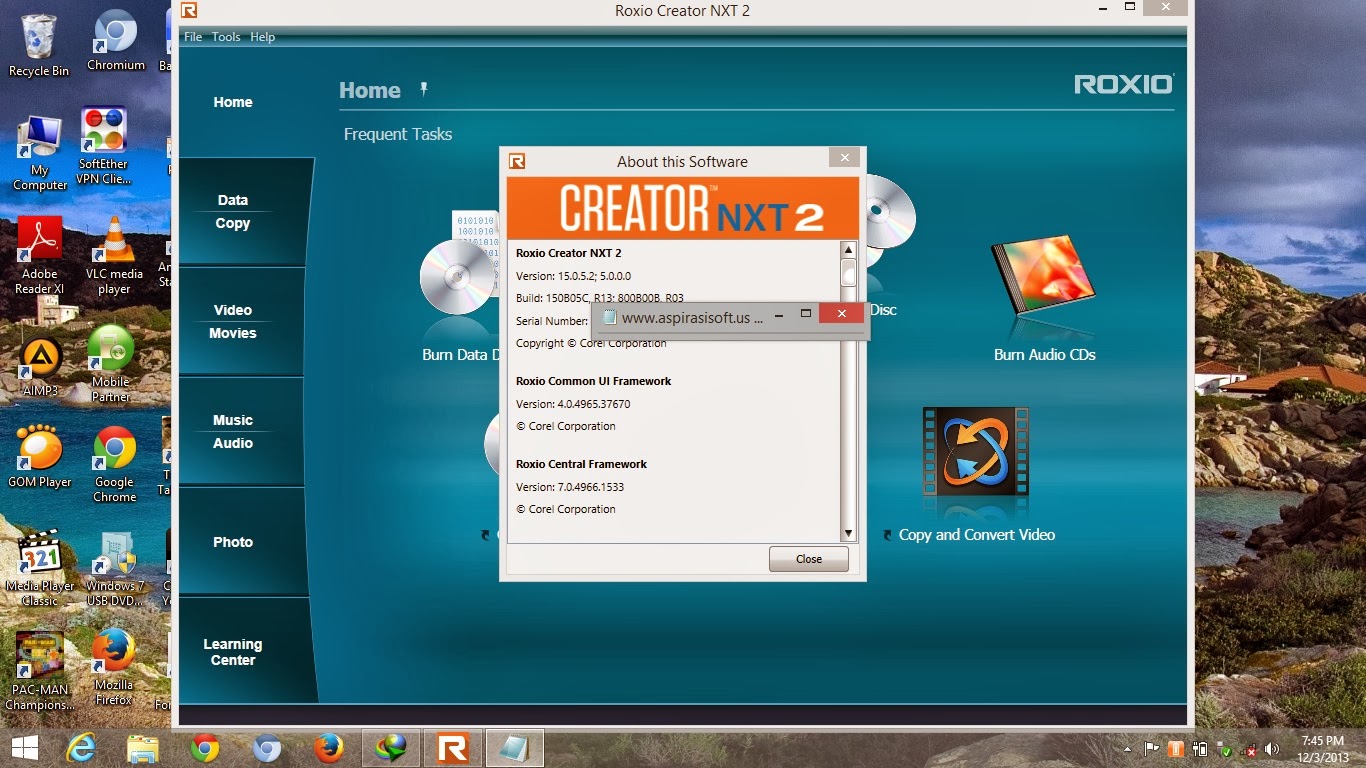Switch to the Data Copy tab
This screenshot has height=768, width=1366.
coord(233,211)
